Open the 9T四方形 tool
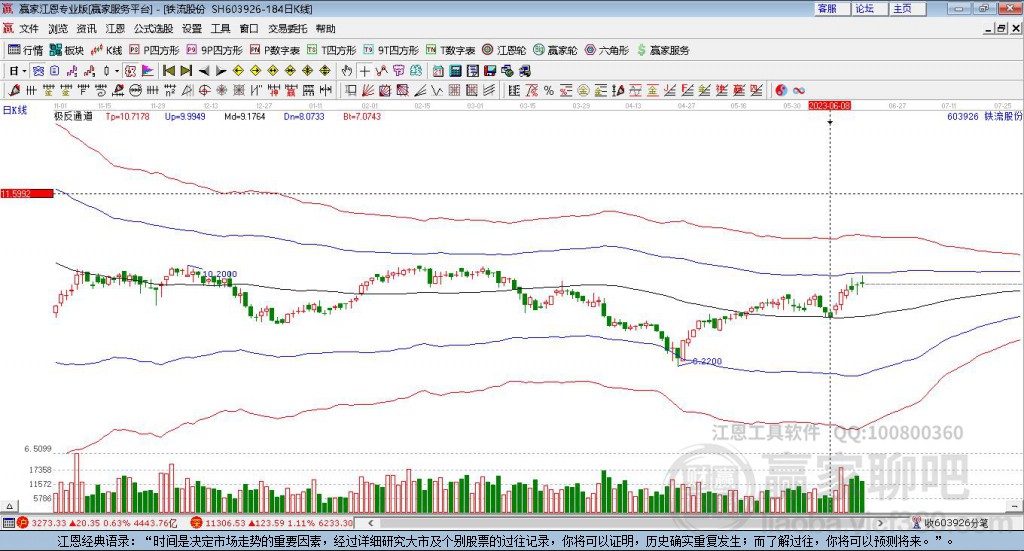The width and height of the screenshot is (1024, 551). click(x=391, y=50)
